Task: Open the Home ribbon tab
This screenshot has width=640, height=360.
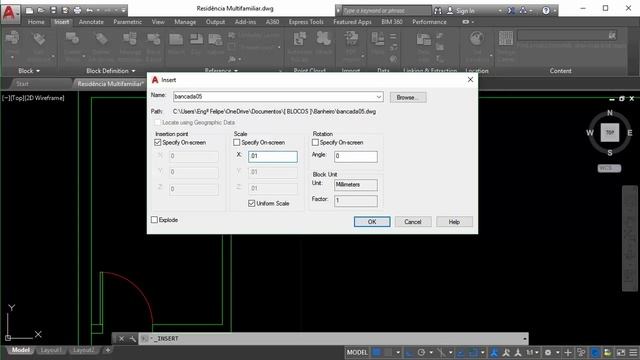Action: tap(36, 22)
